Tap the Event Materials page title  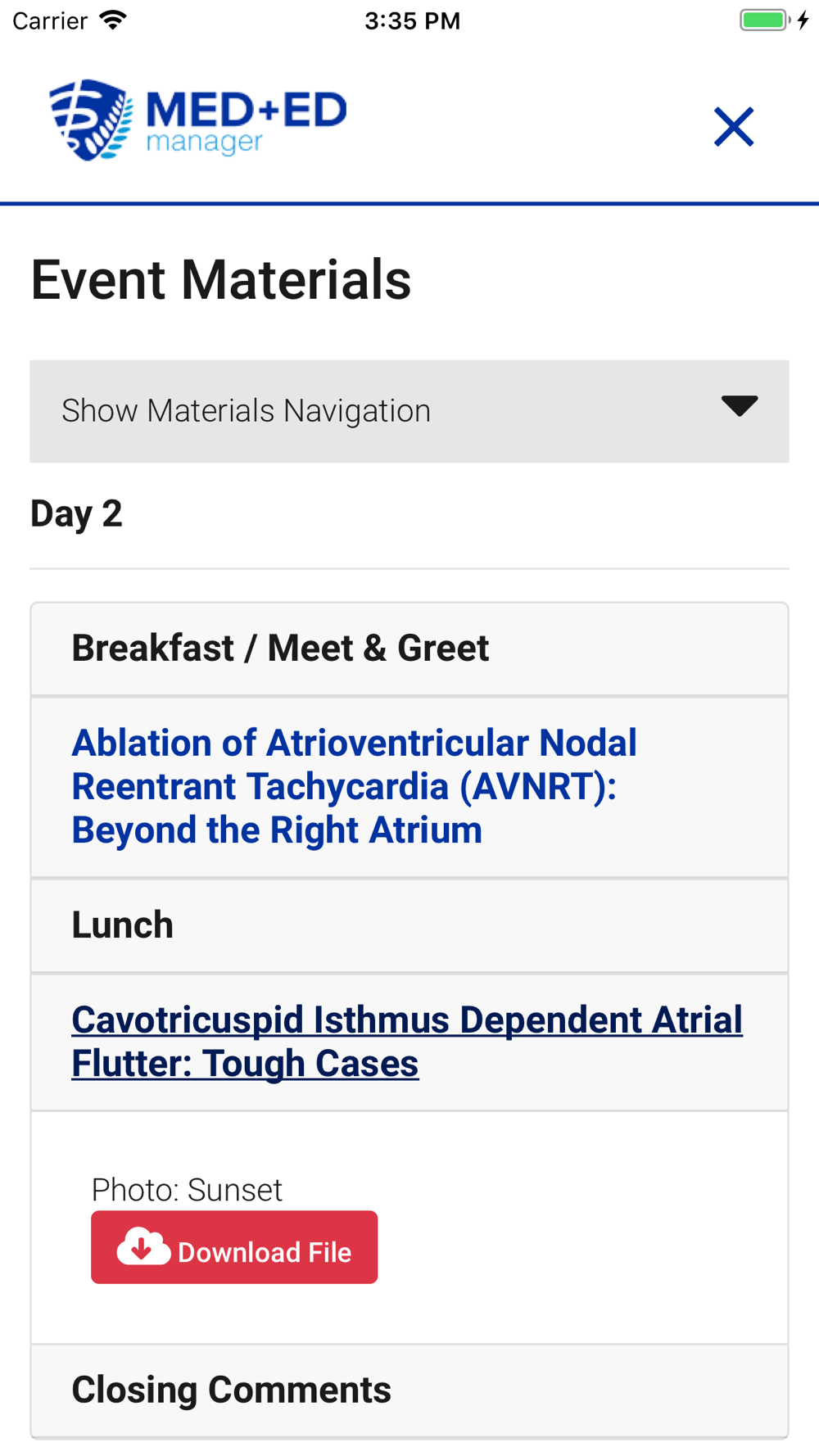pos(221,279)
